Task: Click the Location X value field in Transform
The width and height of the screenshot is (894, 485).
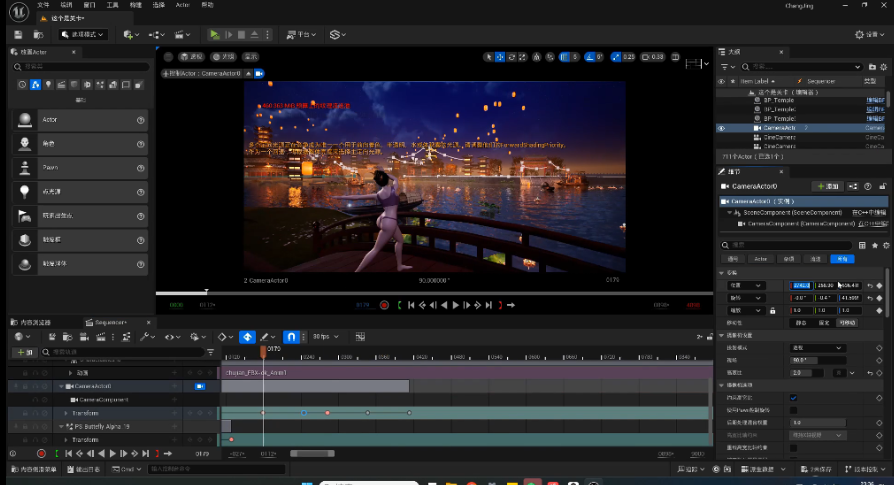Action: (800, 286)
